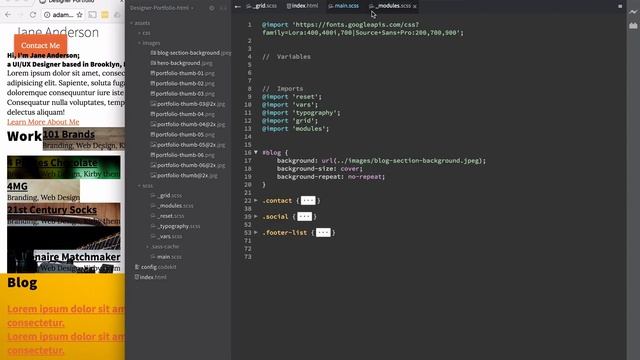This screenshot has height=360, width=640.
Task: Click the ellipsis fold marker in .social
Action: coord(304,217)
